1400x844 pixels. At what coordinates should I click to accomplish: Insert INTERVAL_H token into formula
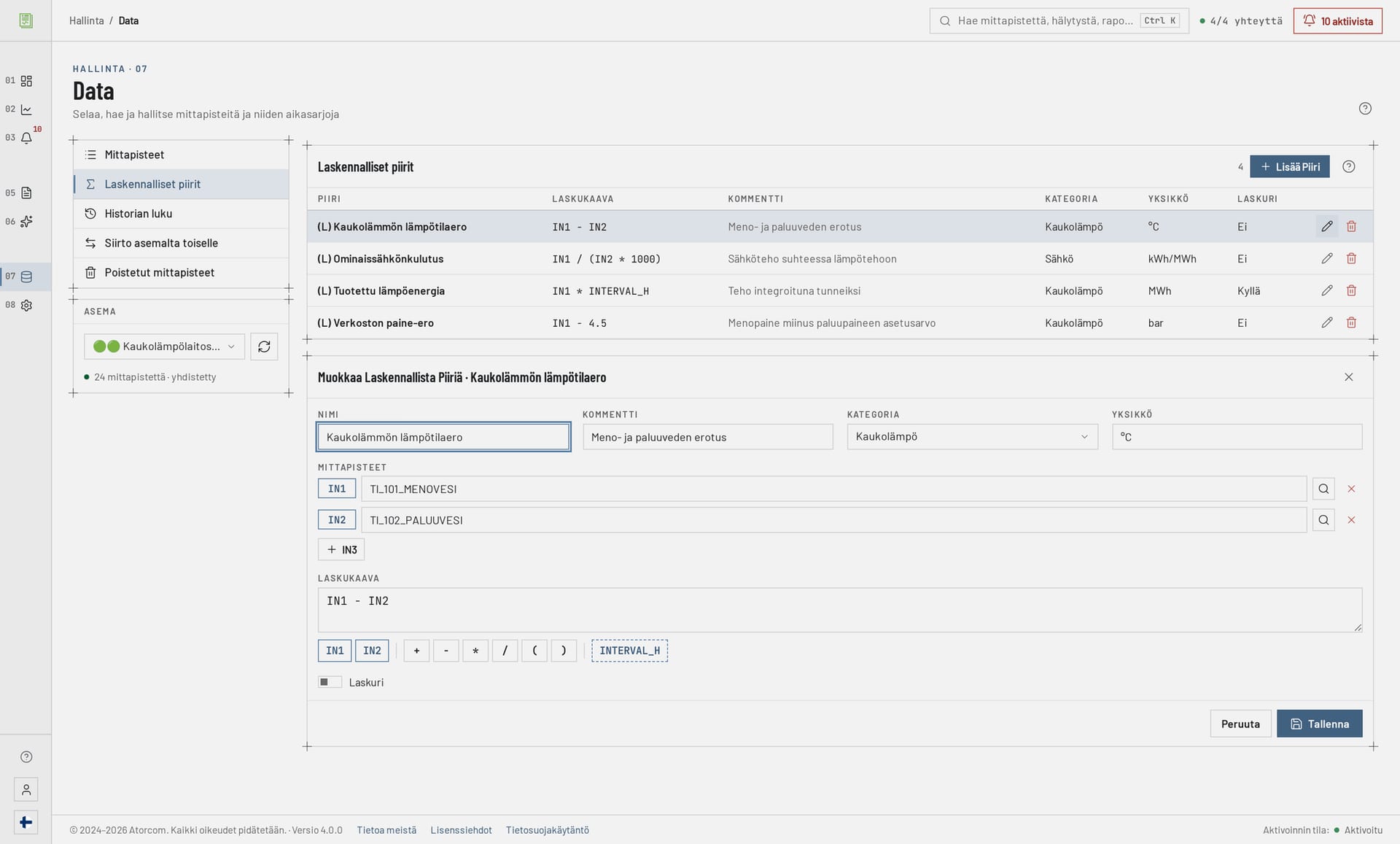[x=629, y=651]
